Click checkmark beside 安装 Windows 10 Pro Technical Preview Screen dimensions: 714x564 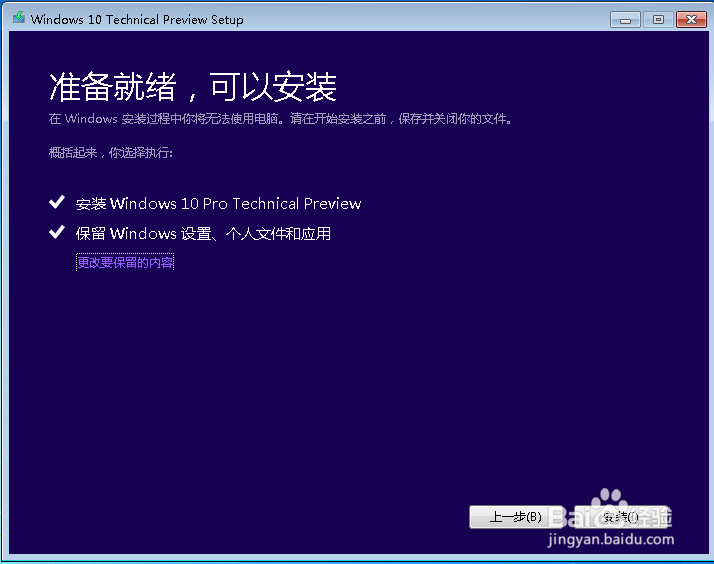click(57, 202)
